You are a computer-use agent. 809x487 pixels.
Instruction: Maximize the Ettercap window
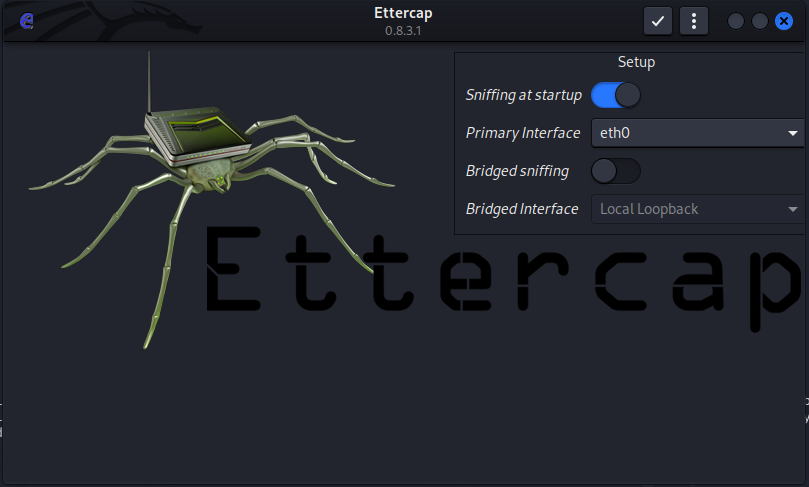pyautogui.click(x=760, y=21)
